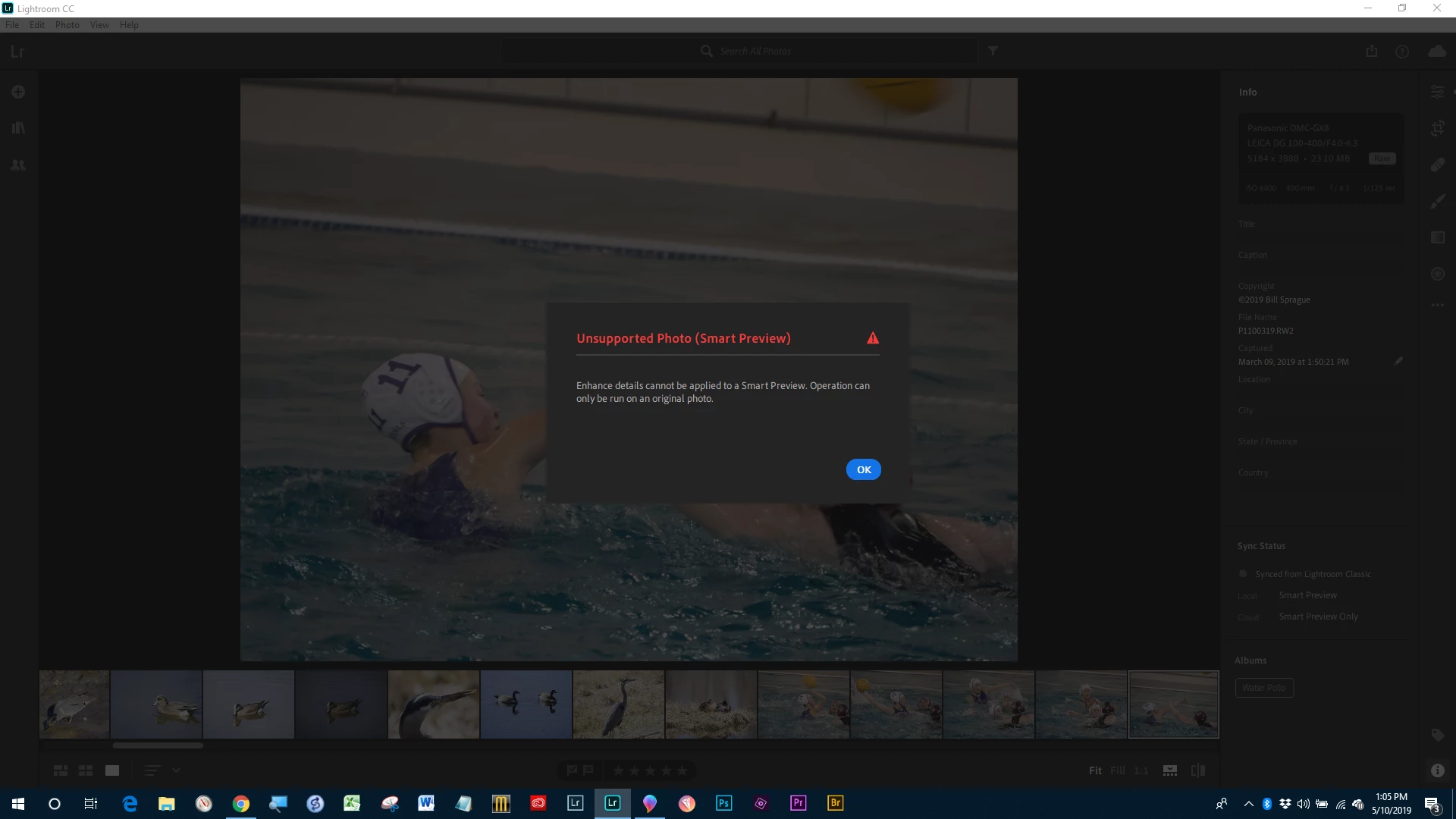Toggle show original comparison view
The width and height of the screenshot is (1456, 819).
coord(1198,770)
